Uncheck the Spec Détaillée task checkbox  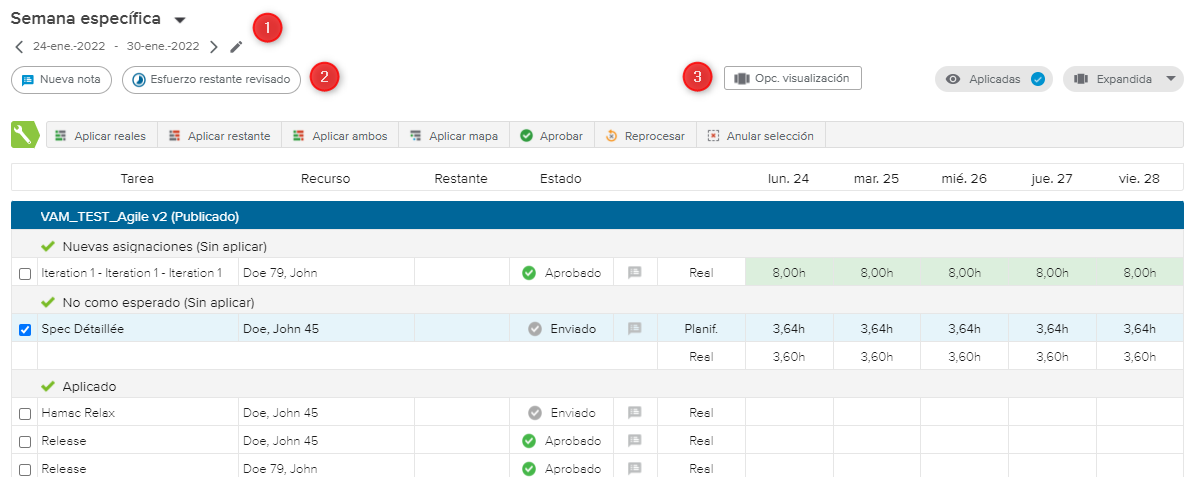pyautogui.click(x=25, y=329)
